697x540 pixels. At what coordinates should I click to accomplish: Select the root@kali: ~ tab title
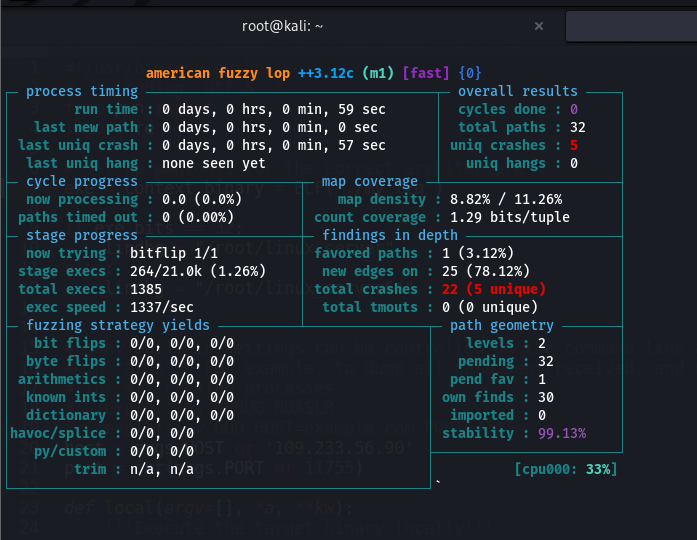click(x=282, y=26)
